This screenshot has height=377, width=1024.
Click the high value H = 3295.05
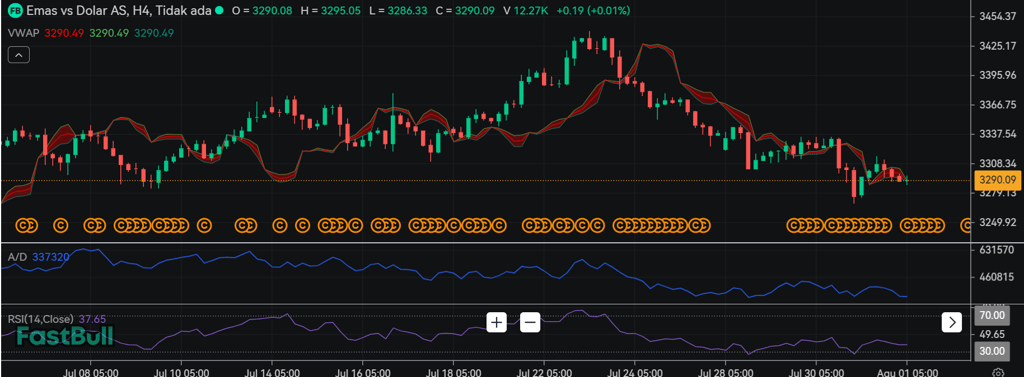[x=330, y=11]
